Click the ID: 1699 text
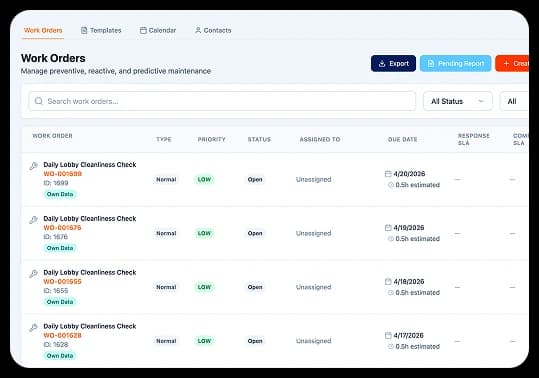The height and width of the screenshot is (378, 539). tap(56, 183)
